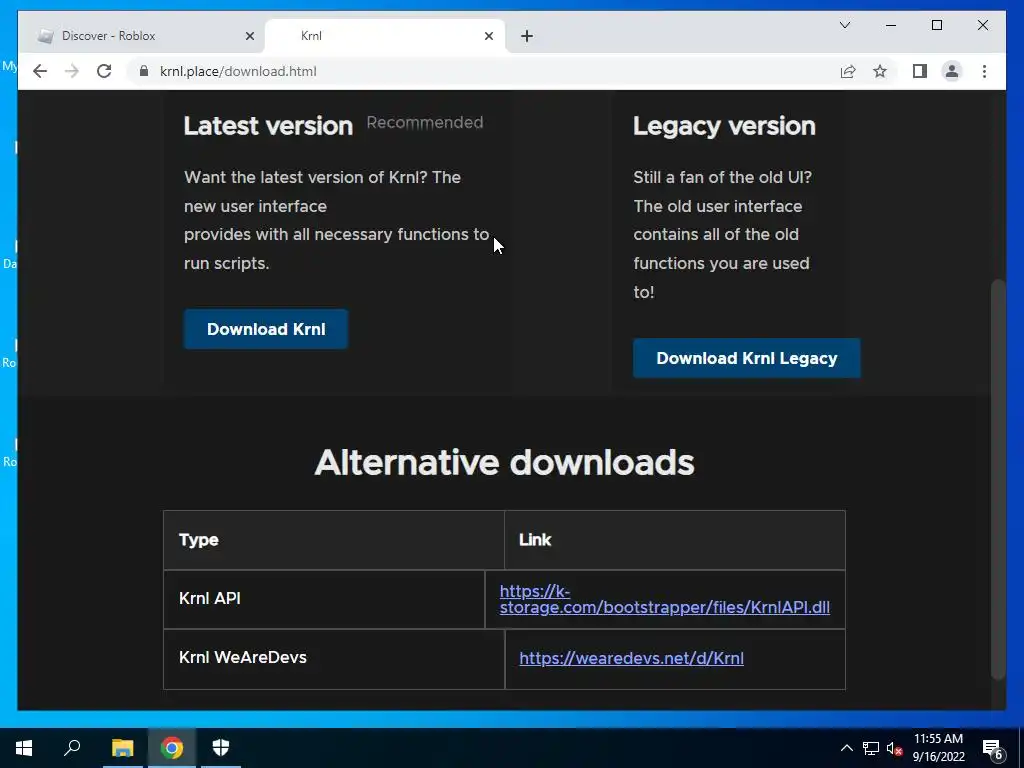1024x768 pixels.
Task: Select the Krnl tab
Action: tap(385, 36)
